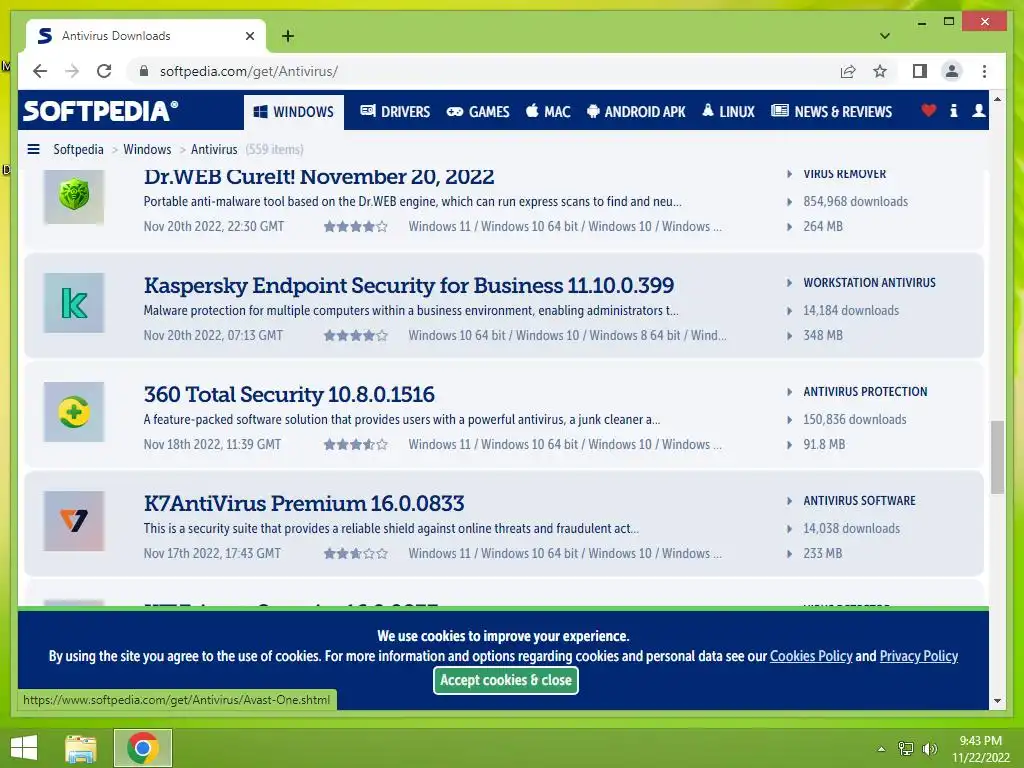Open NEWS & REVIEWS section
Viewport: 1024px width, 768px height.
pos(831,112)
